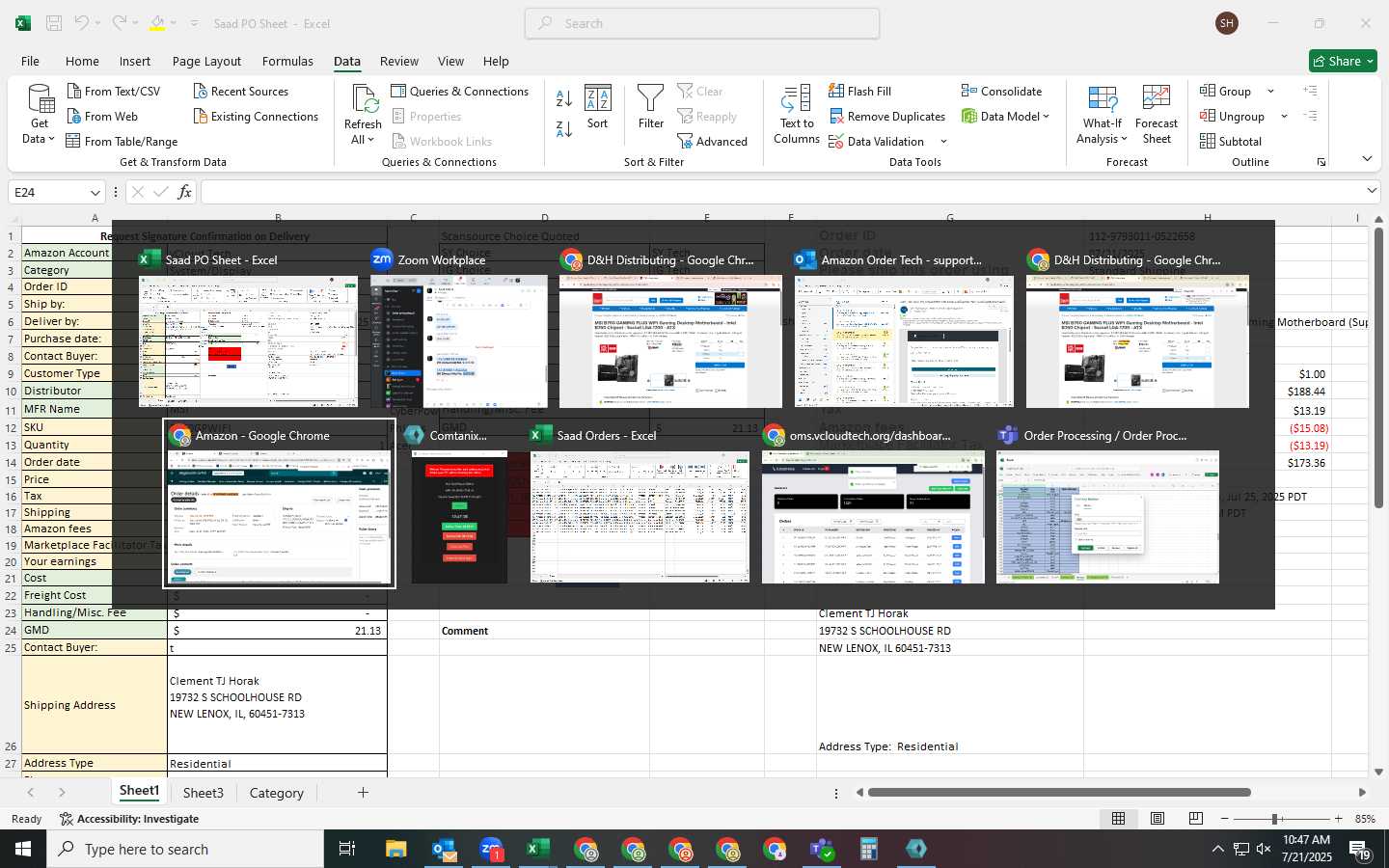Viewport: 1389px width, 868px height.
Task: Create a Forecast Sheet
Action: [1157, 115]
